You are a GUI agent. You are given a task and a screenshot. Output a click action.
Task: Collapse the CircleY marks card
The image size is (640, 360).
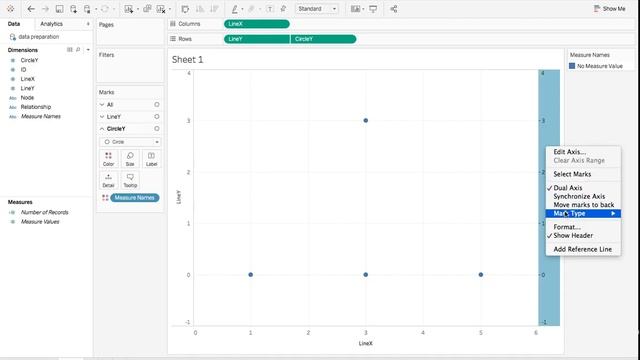point(102,129)
